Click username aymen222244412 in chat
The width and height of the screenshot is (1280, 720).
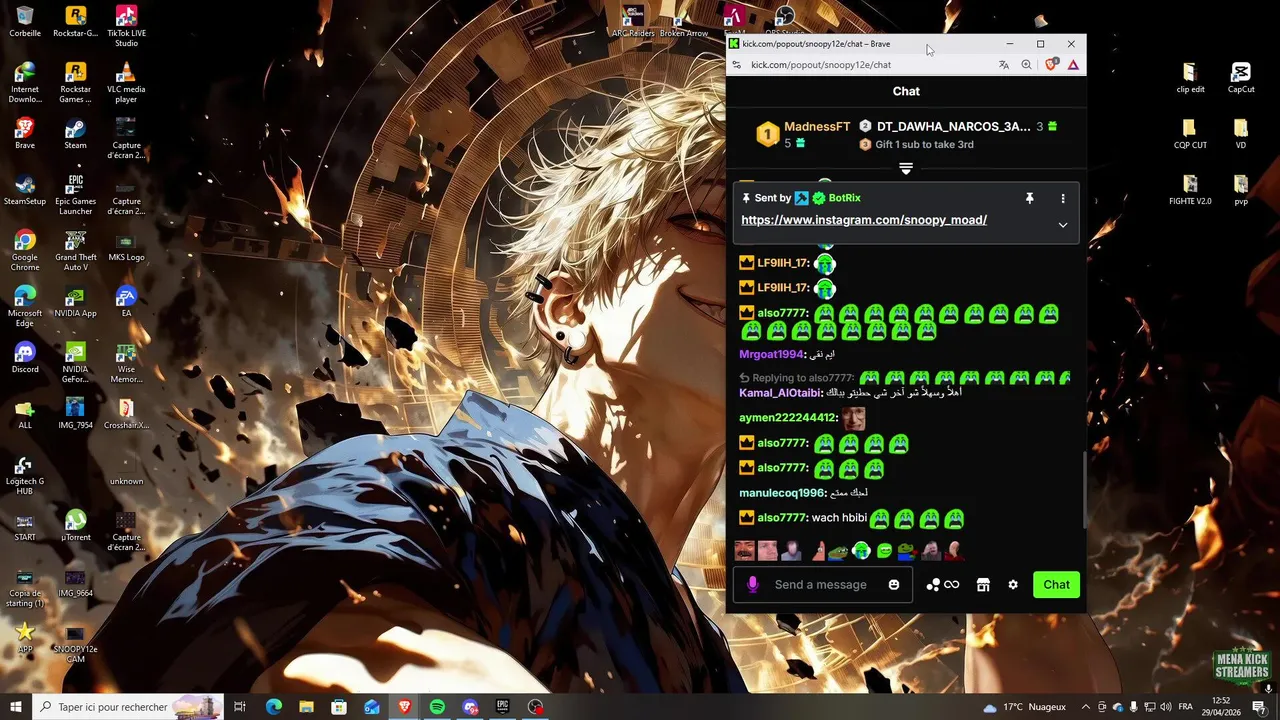pos(788,418)
